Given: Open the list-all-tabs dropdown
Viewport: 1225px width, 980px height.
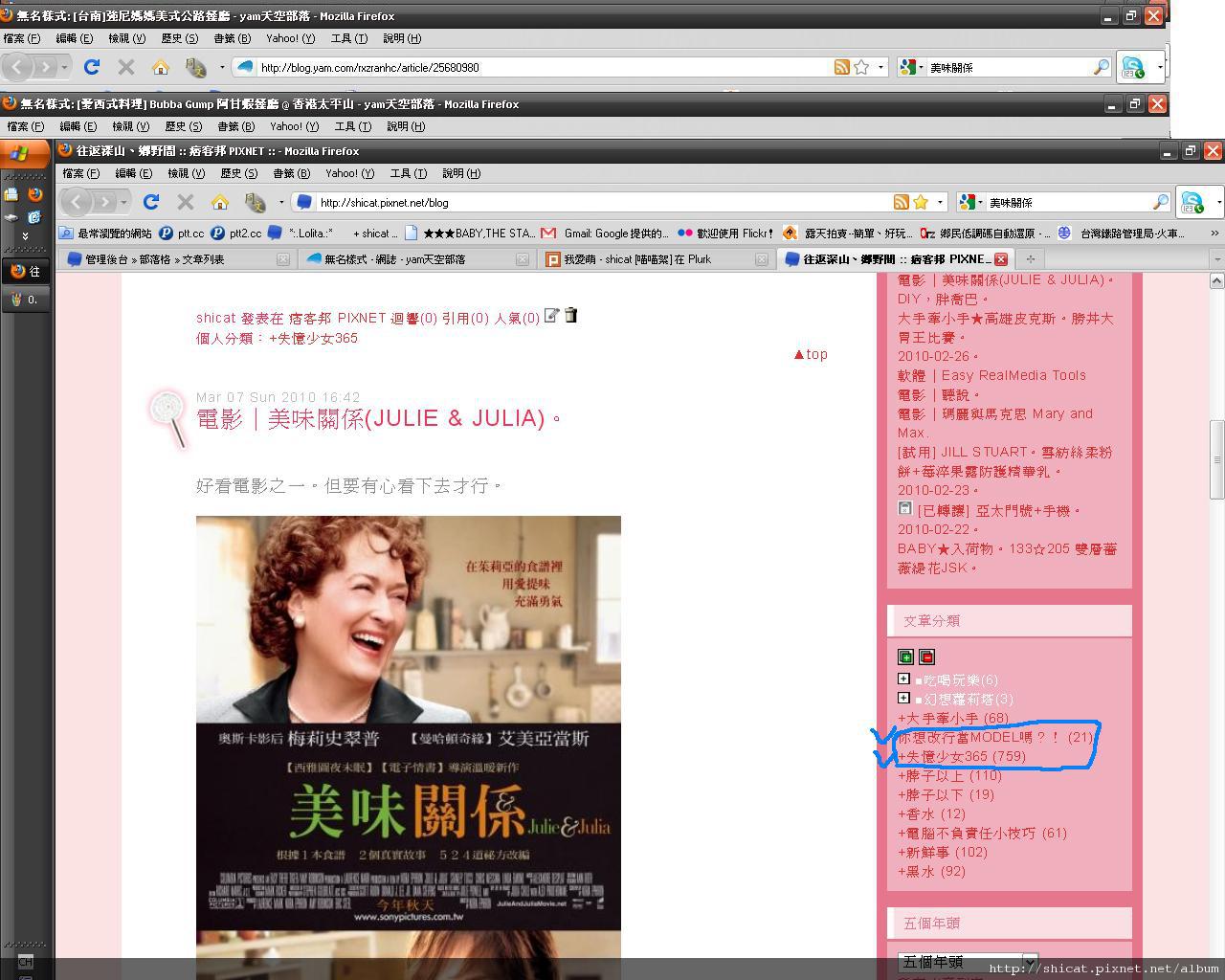Looking at the screenshot, I should [x=1216, y=258].
